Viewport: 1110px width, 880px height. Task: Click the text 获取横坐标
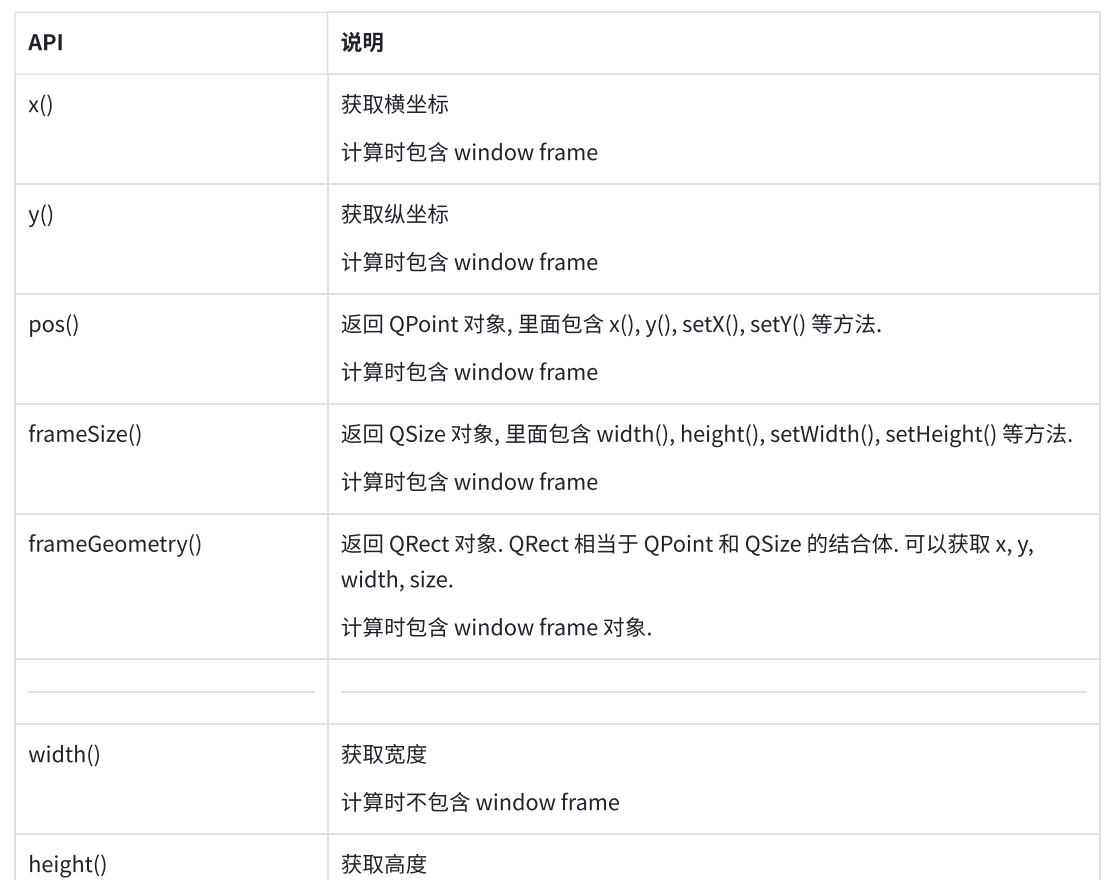pos(395,105)
